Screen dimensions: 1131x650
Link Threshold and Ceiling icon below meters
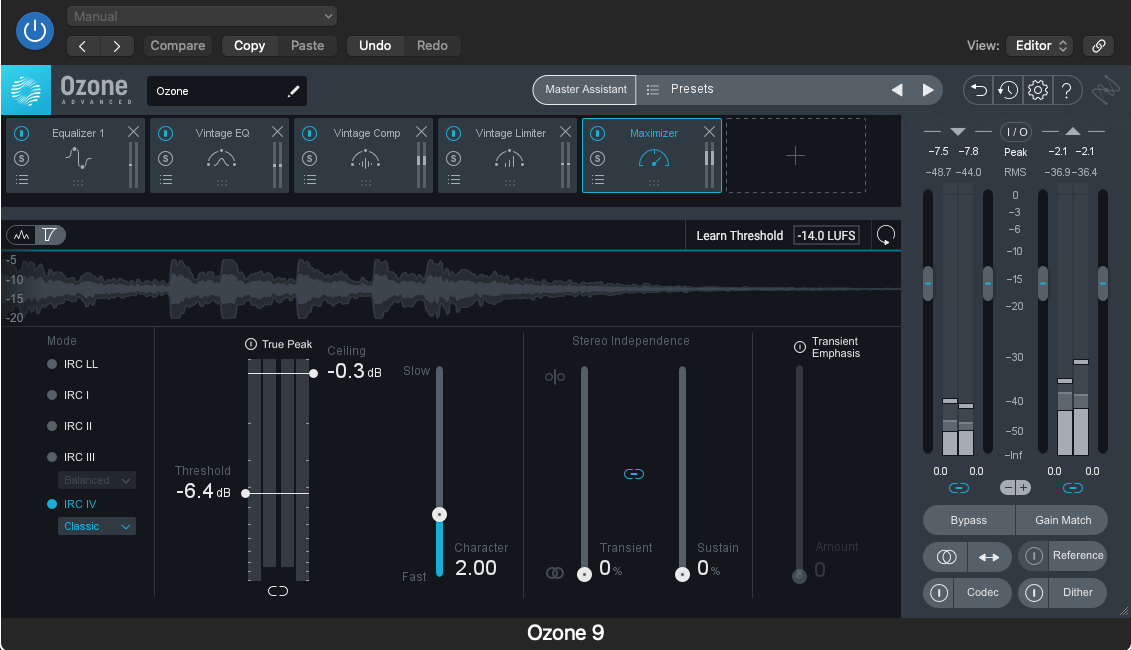click(x=278, y=591)
